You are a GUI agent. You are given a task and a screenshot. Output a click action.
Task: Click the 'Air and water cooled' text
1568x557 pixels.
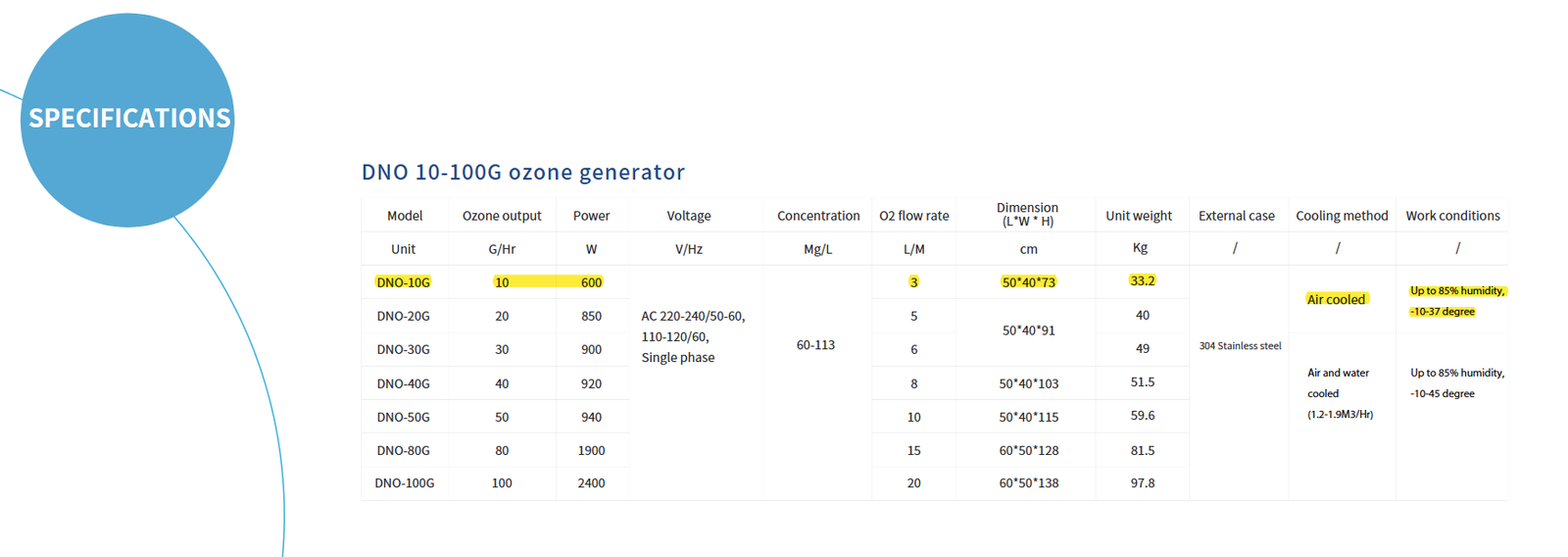[x=1338, y=382]
